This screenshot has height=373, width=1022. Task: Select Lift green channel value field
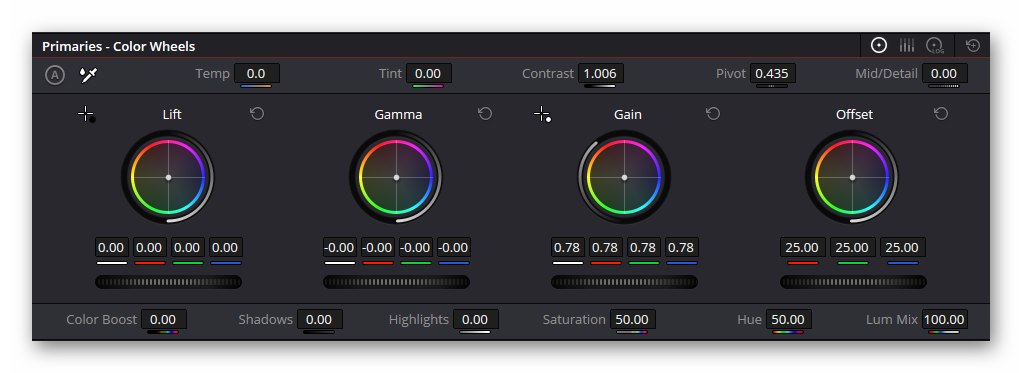[187, 248]
